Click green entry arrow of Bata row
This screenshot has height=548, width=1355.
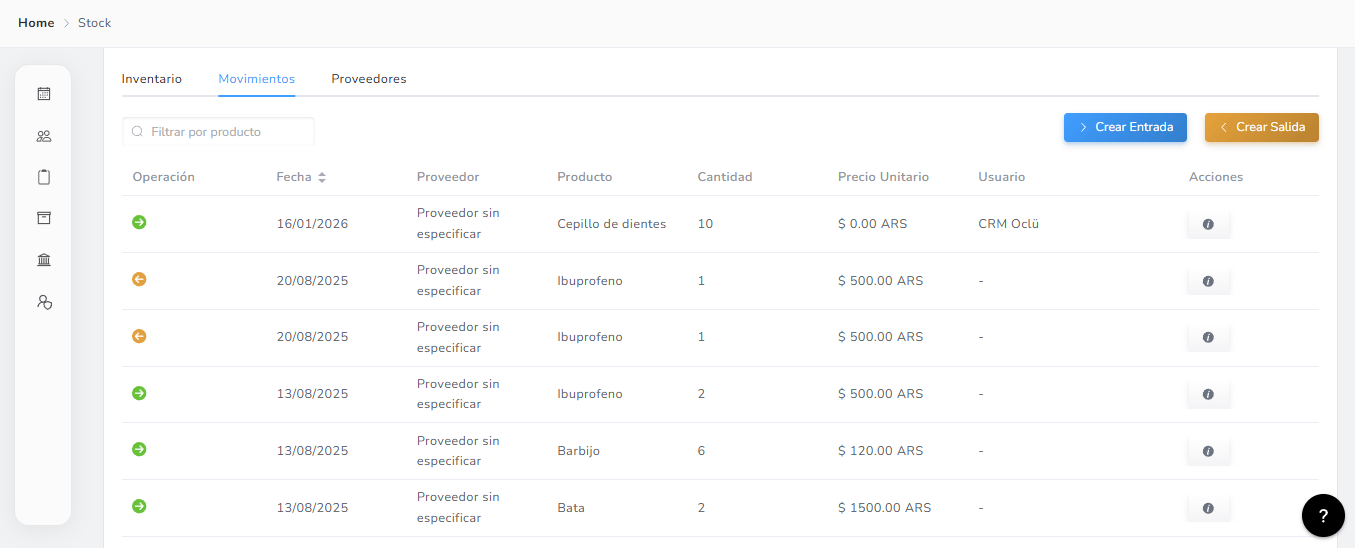tap(139, 506)
